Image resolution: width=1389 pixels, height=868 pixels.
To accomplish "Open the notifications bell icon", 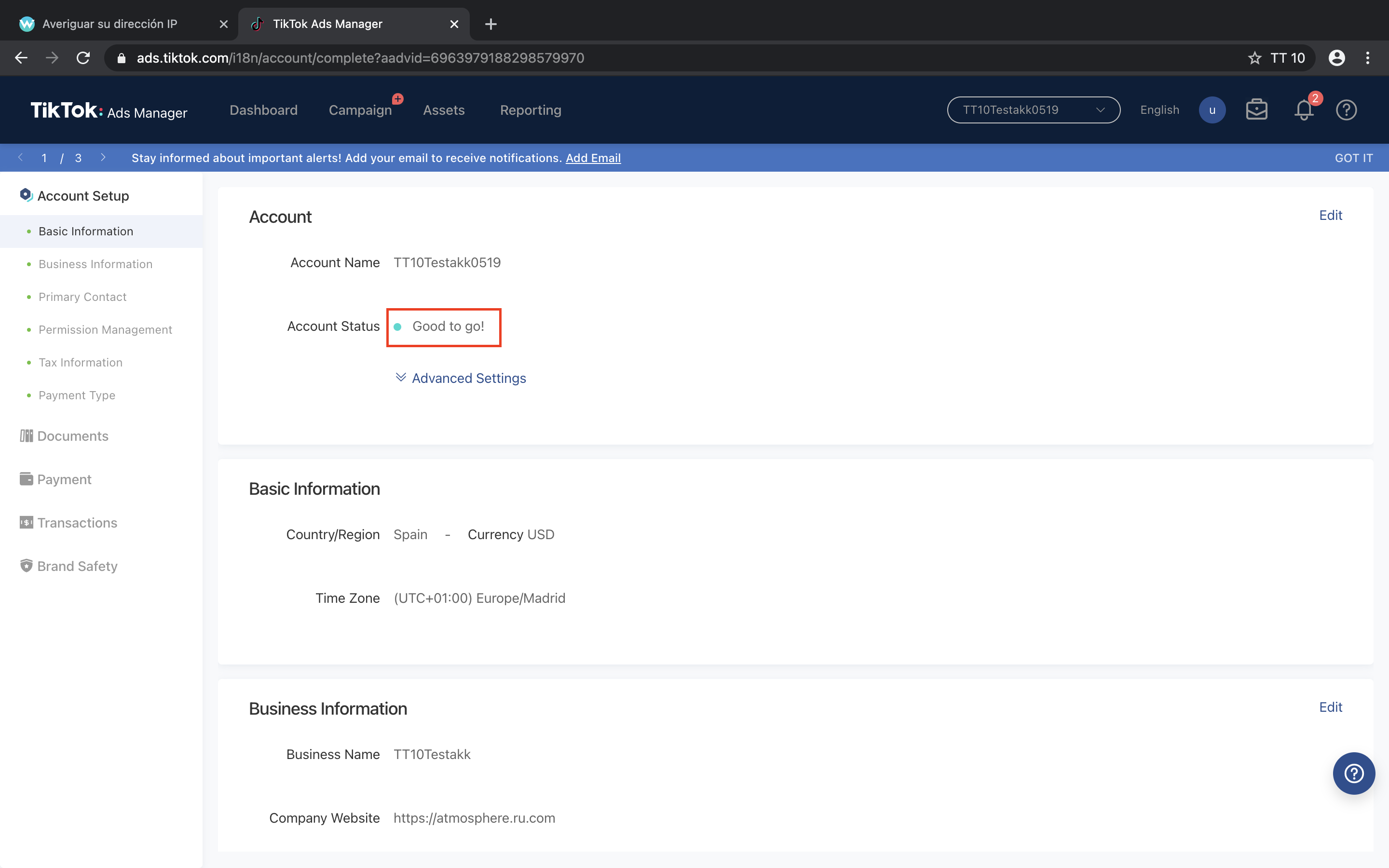I will point(1304,109).
